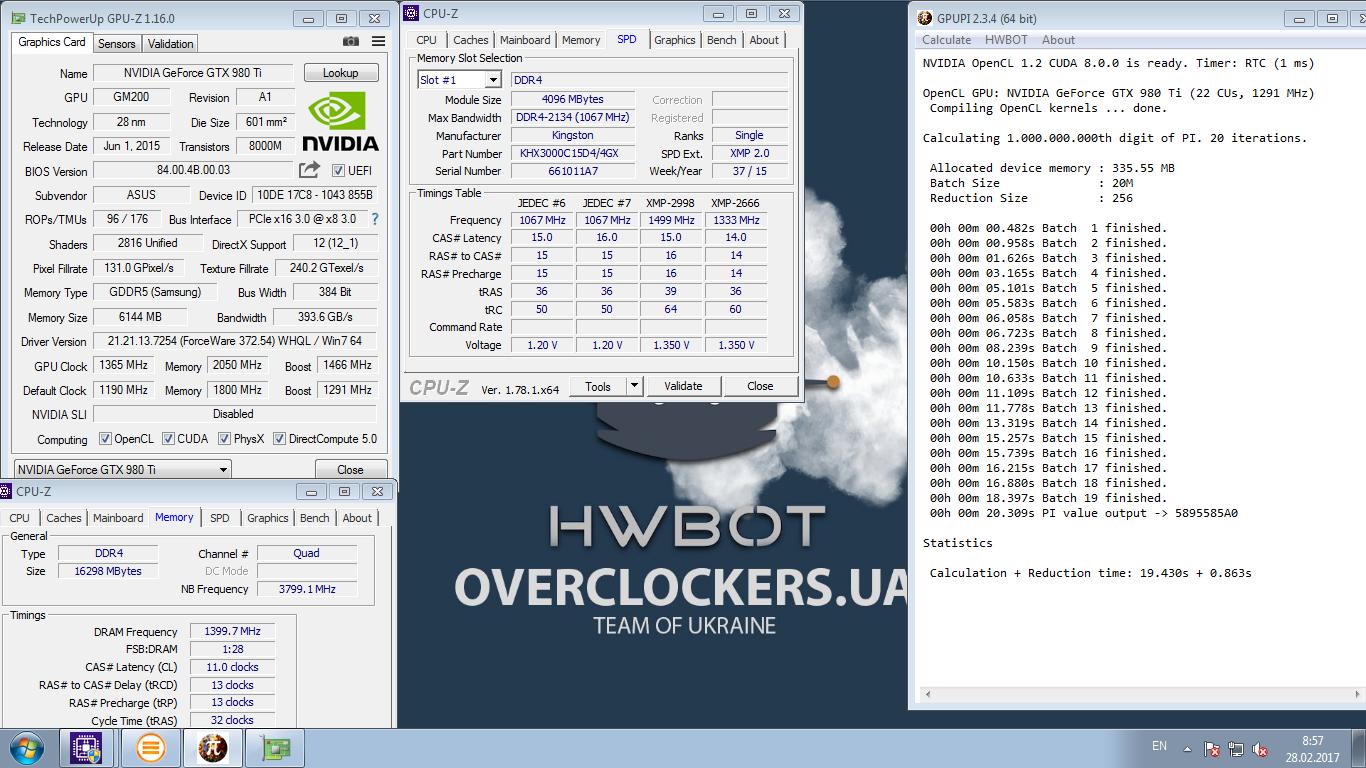Open the Bench tab in CPU-Z SPD window

[x=722, y=40]
